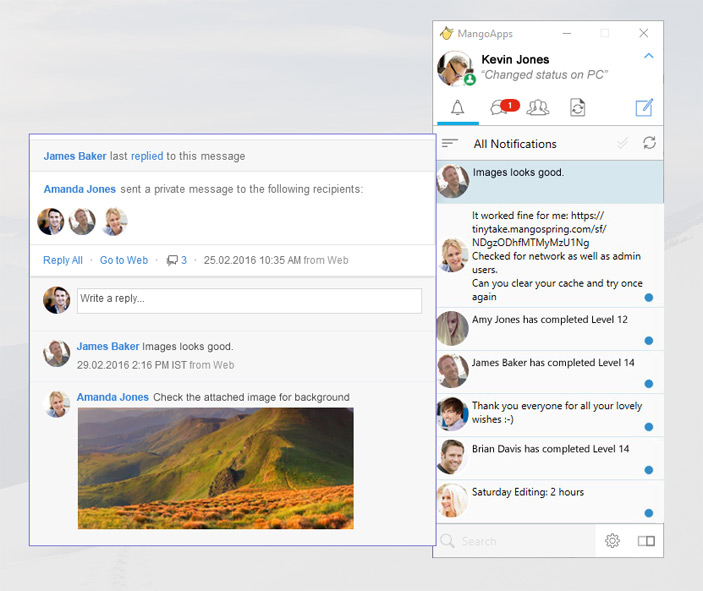This screenshot has width=703, height=591.
Task: Click the All Notifications heading
Action: pos(515,144)
